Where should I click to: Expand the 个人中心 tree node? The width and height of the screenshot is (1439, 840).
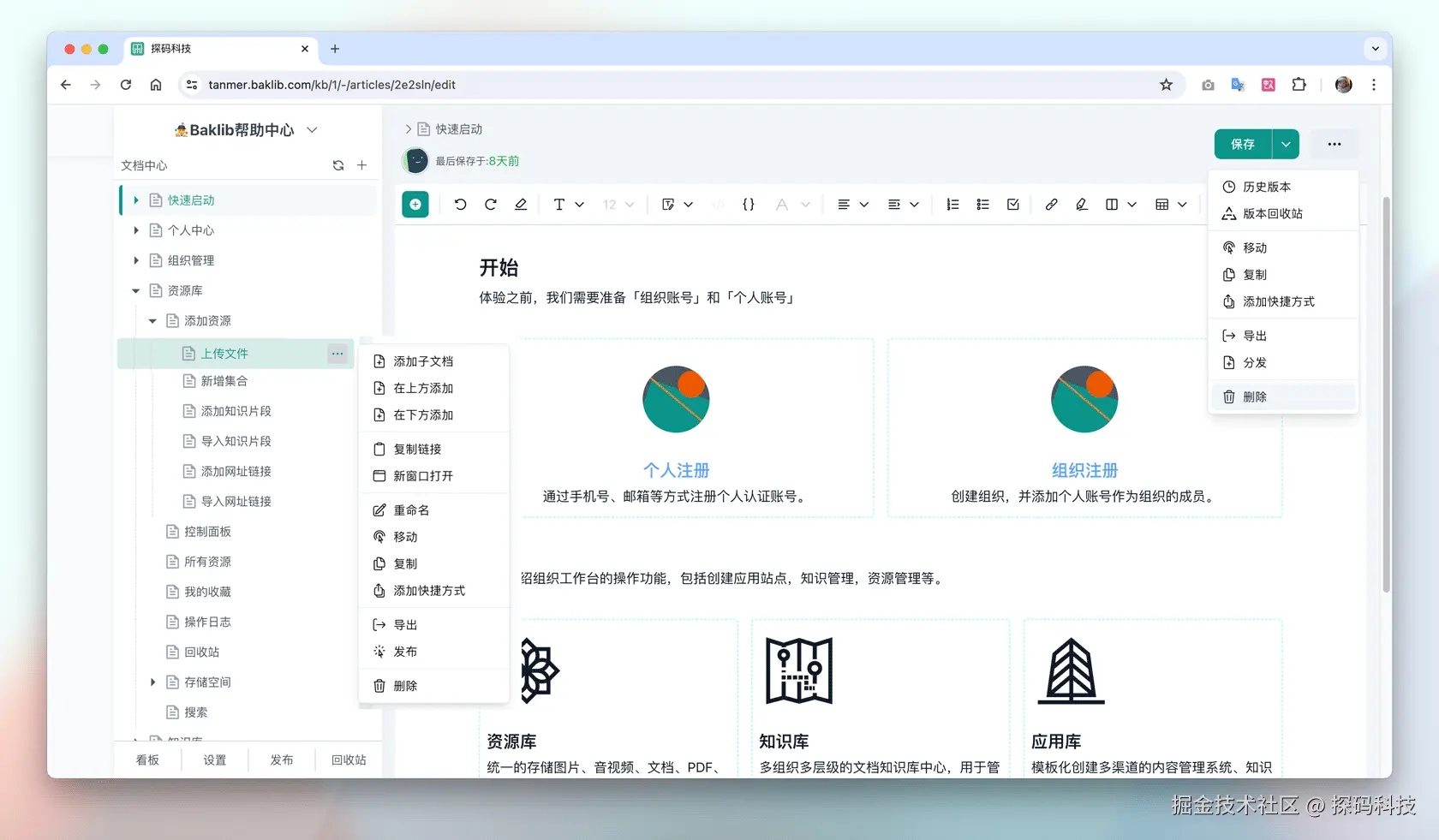pyautogui.click(x=136, y=230)
